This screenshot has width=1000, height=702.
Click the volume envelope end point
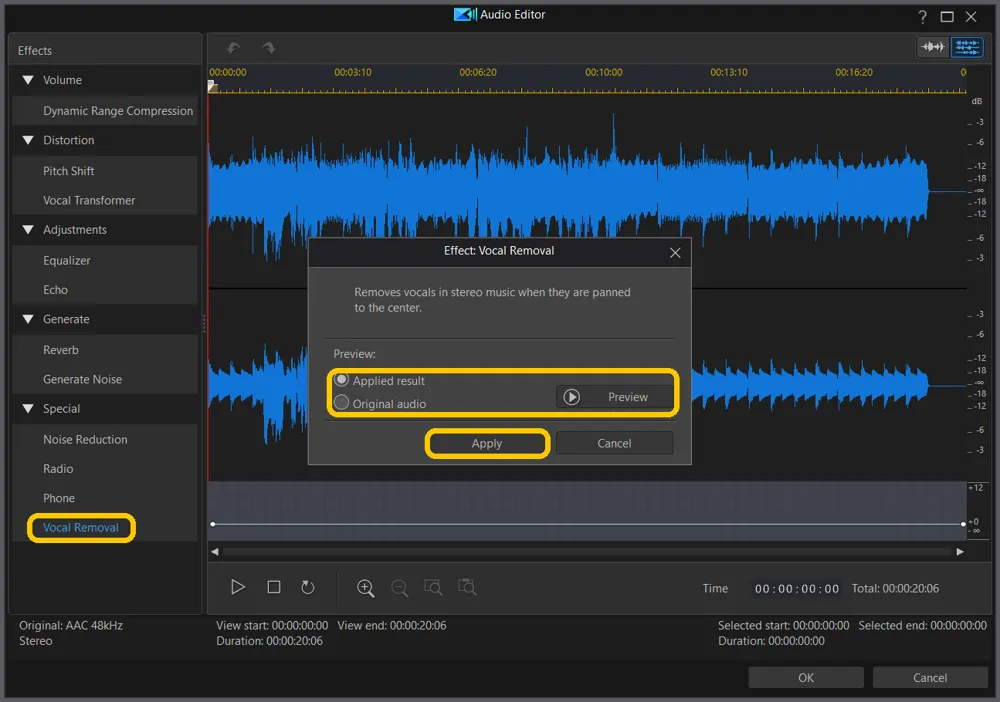point(963,524)
